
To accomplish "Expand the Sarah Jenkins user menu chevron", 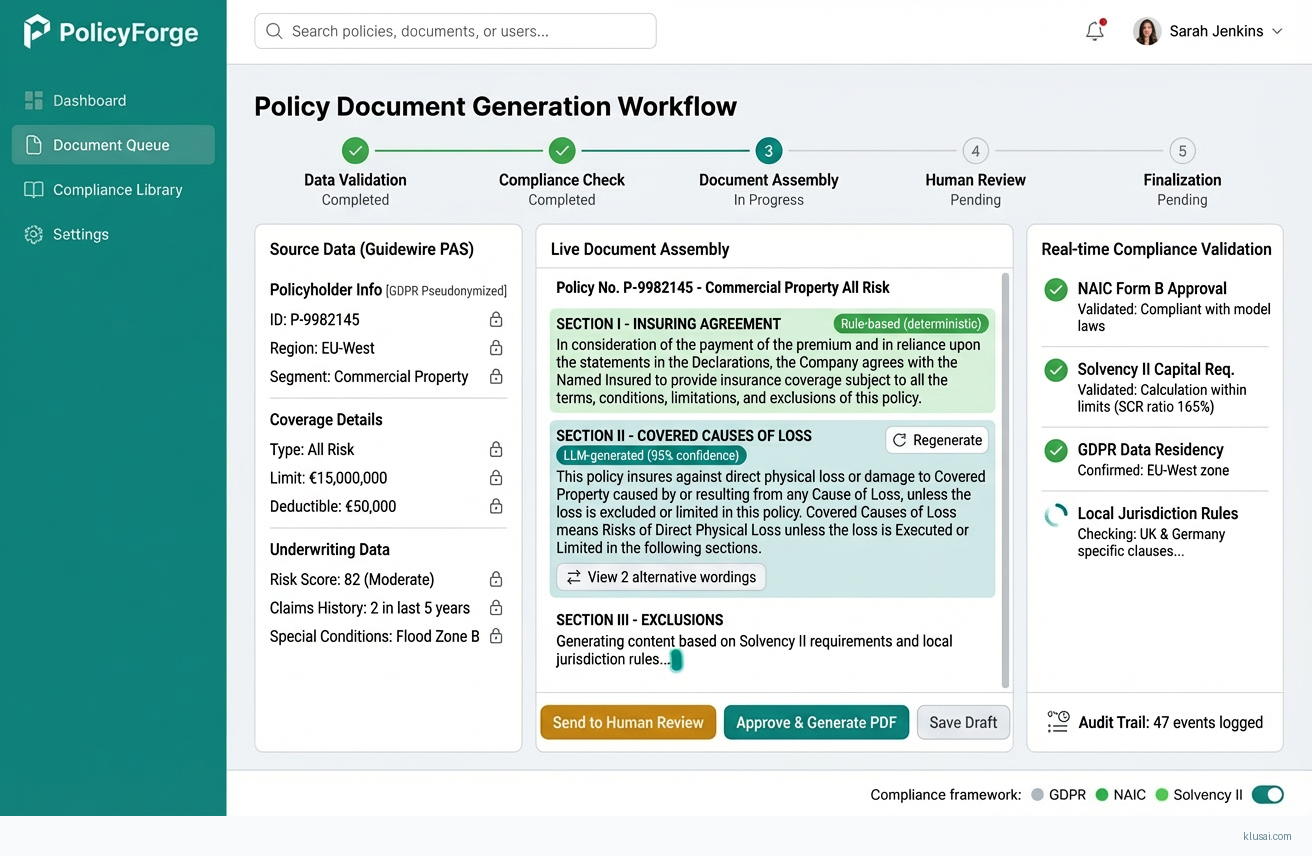I will click(x=1277, y=32).
